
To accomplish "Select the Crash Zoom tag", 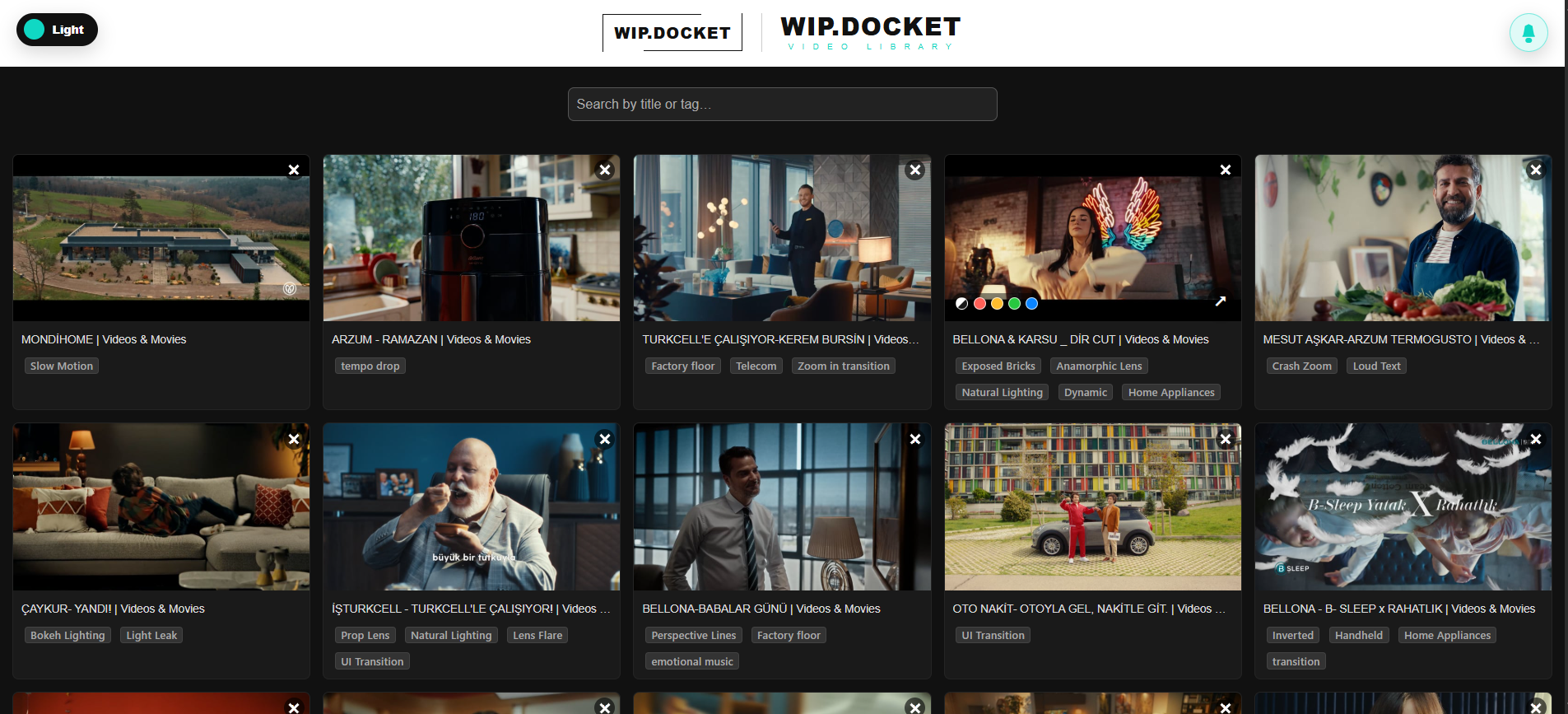I will (x=1301, y=366).
